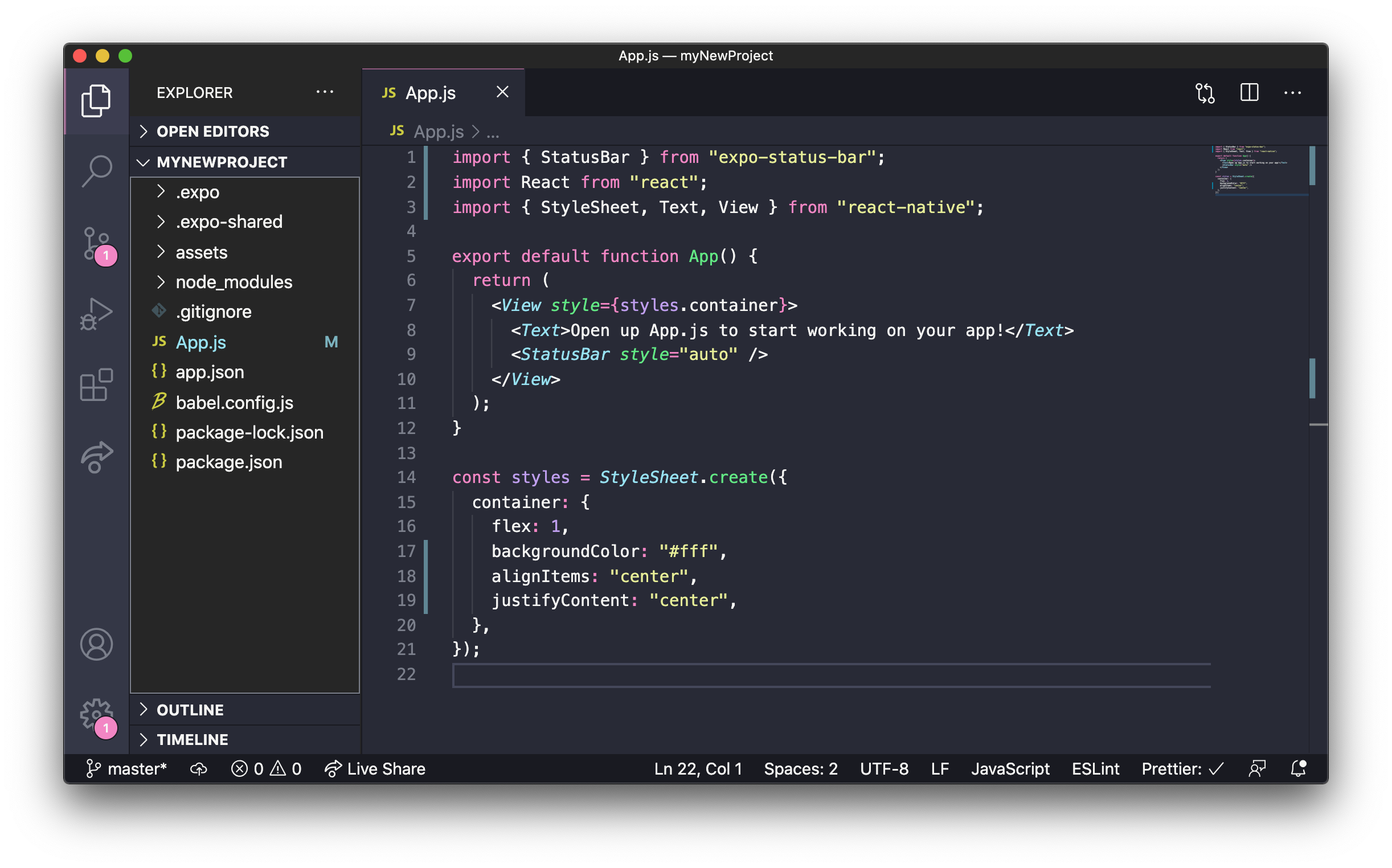This screenshot has width=1392, height=868.
Task: Open the Accounts icon
Action: [x=96, y=645]
